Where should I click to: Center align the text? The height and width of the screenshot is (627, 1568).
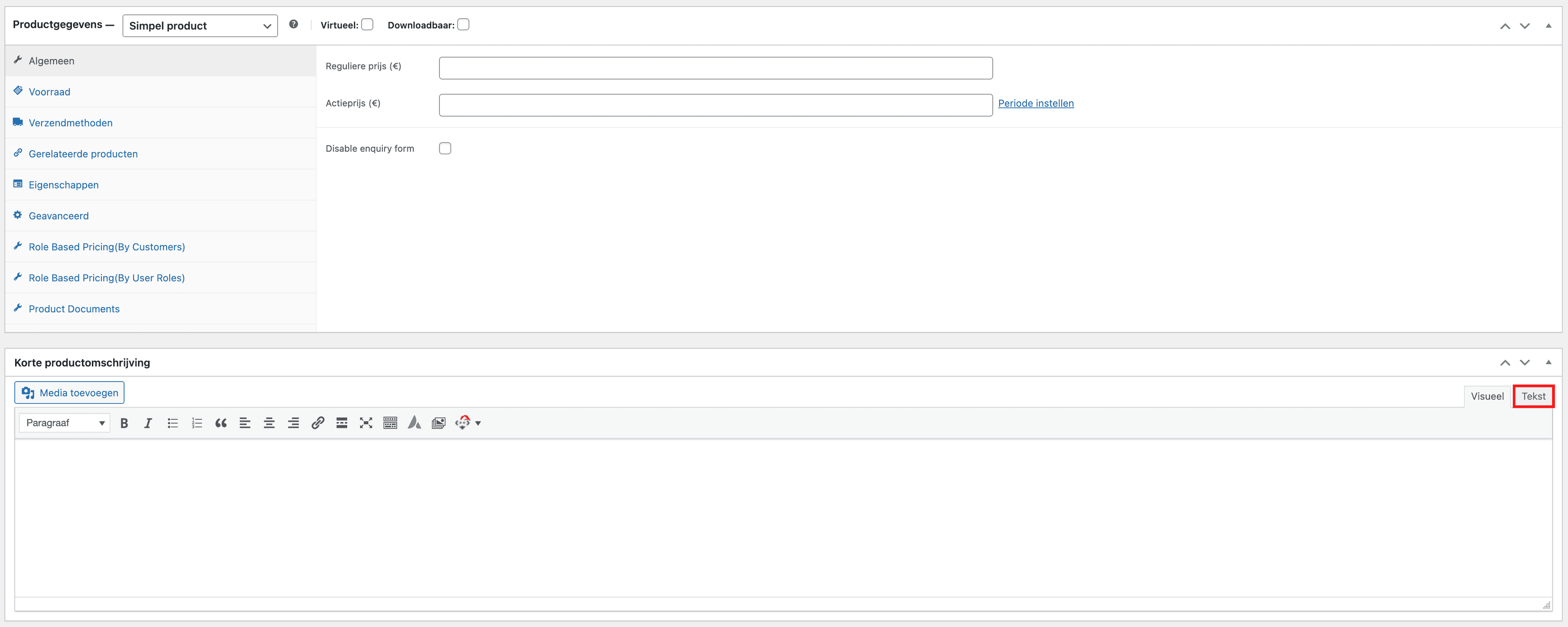[269, 423]
